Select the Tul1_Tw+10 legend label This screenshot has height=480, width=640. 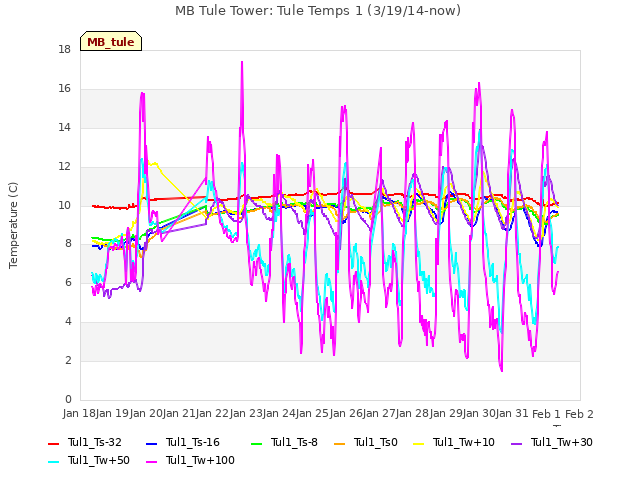pos(464,442)
